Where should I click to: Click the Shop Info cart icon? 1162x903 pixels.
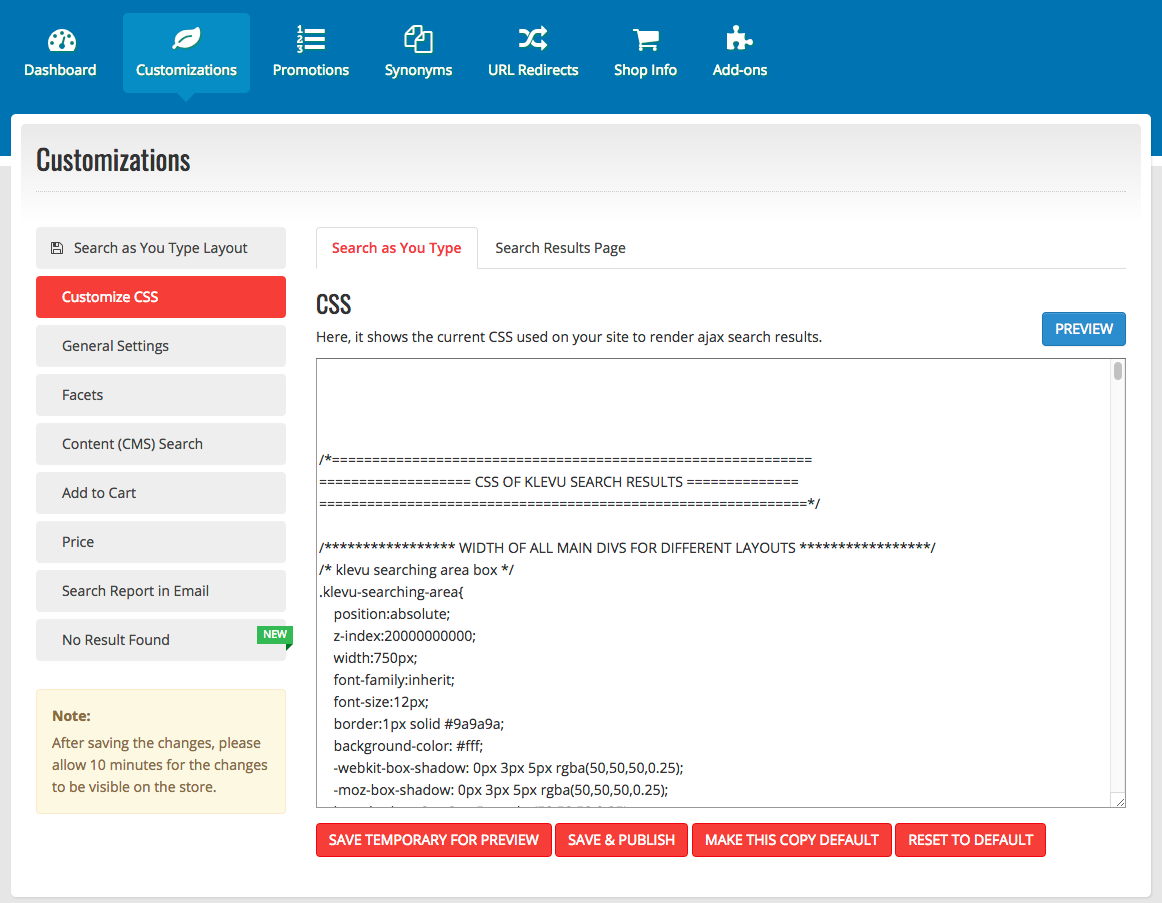[x=645, y=40]
